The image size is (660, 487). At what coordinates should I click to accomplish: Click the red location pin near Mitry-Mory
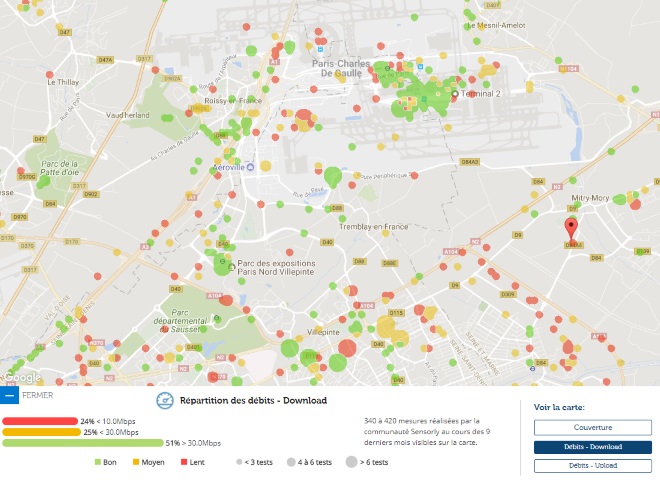(571, 228)
